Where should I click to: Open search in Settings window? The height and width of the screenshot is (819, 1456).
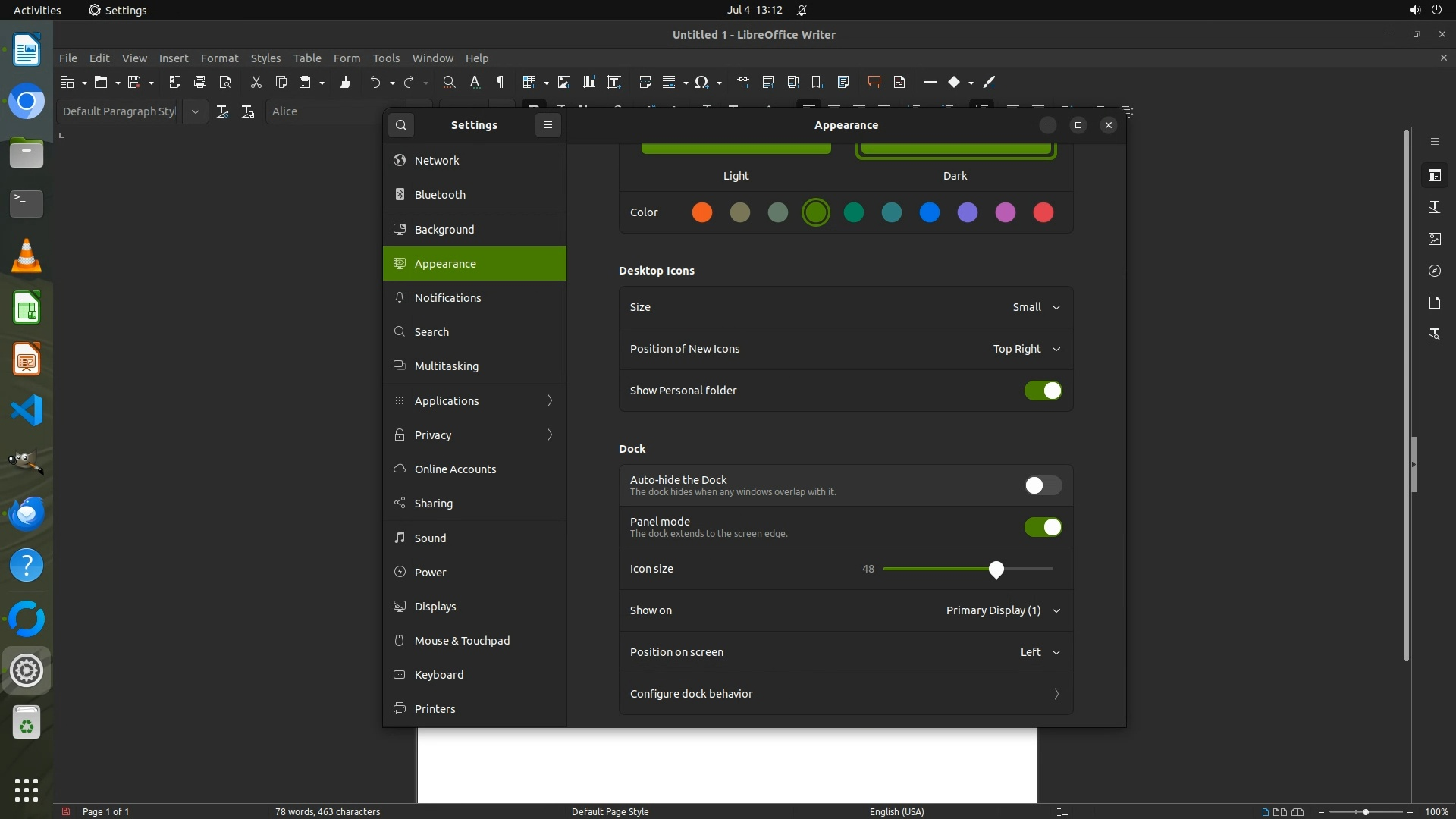401,125
